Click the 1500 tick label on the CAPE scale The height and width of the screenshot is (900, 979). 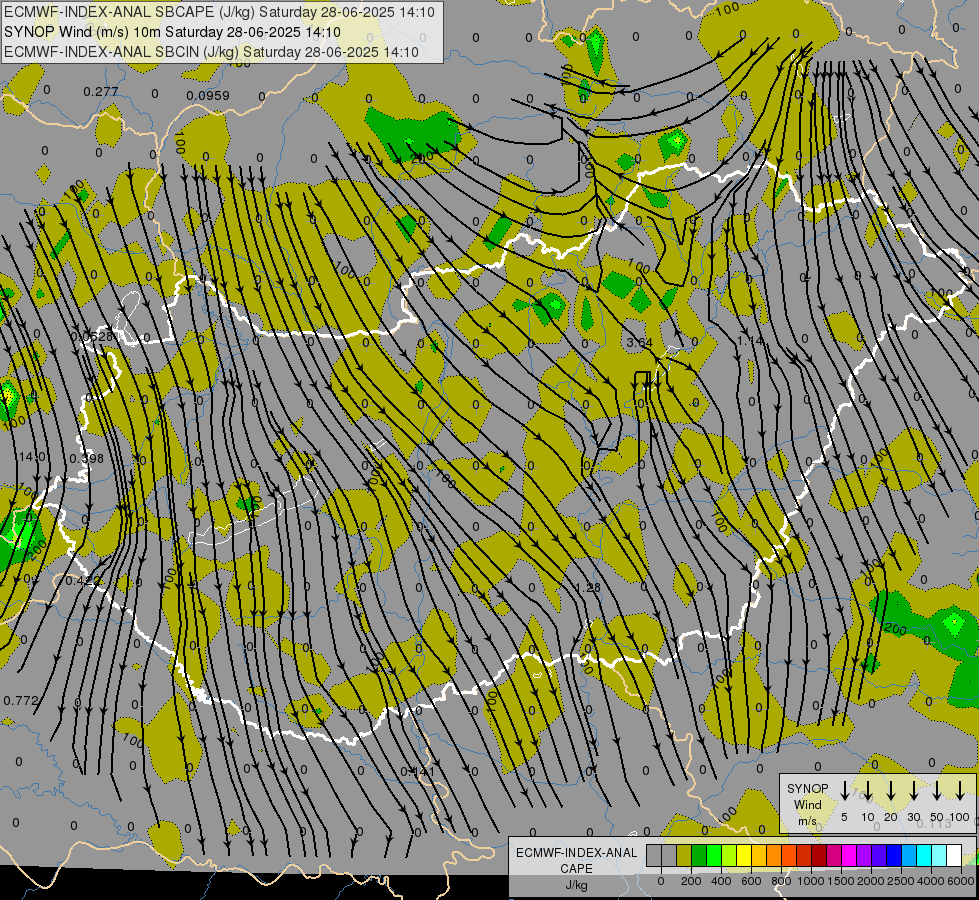[841, 881]
